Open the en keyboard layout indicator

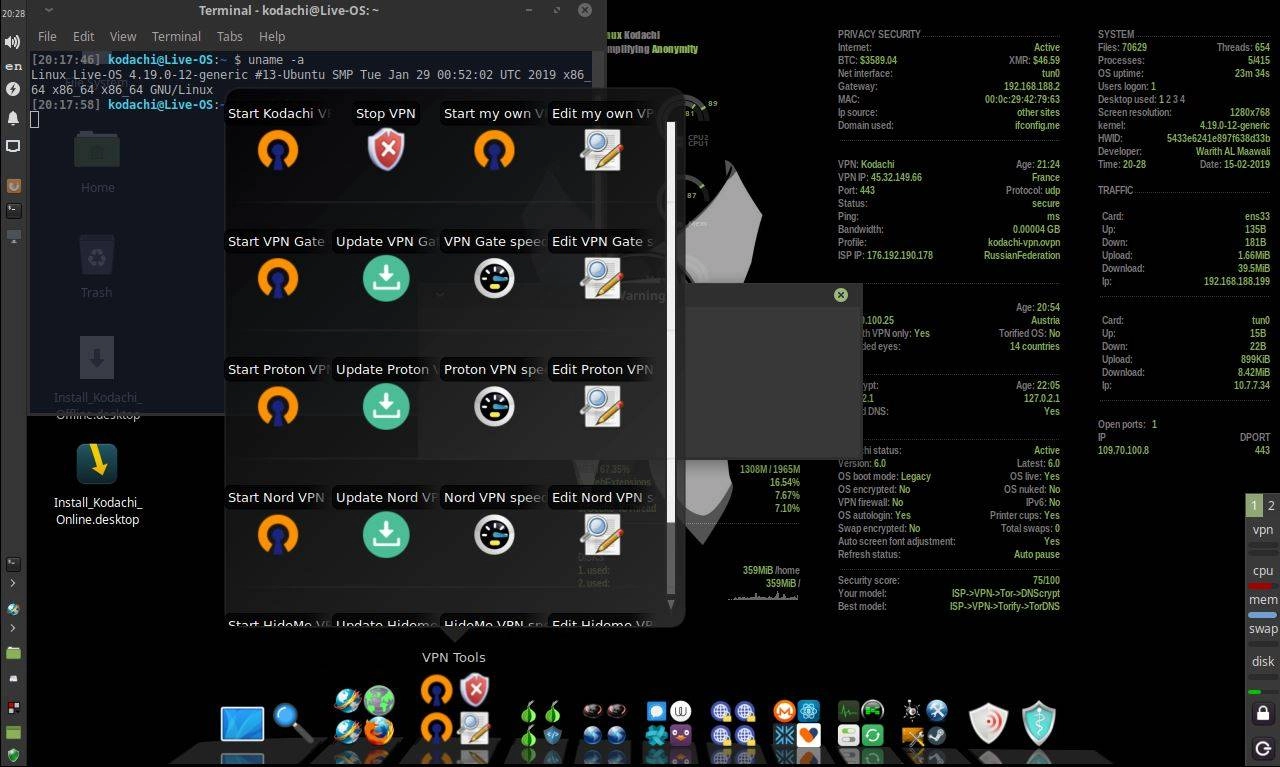pos(13,66)
